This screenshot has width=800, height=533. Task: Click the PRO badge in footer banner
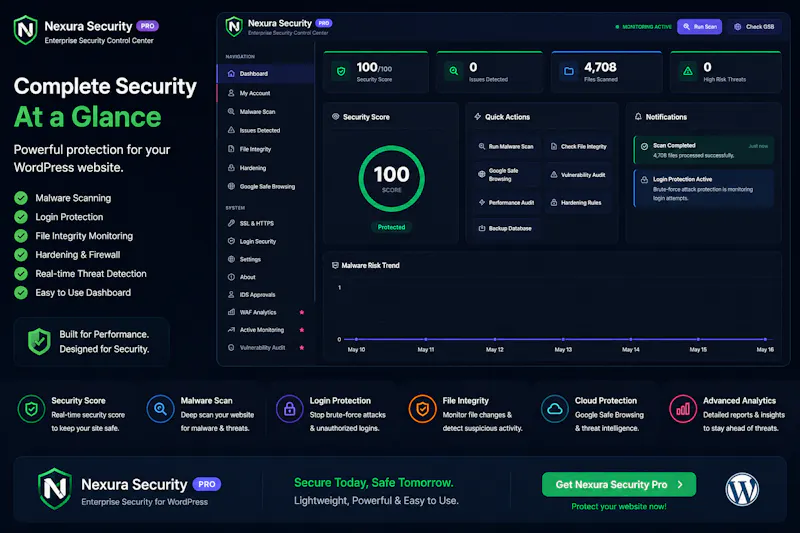207,484
